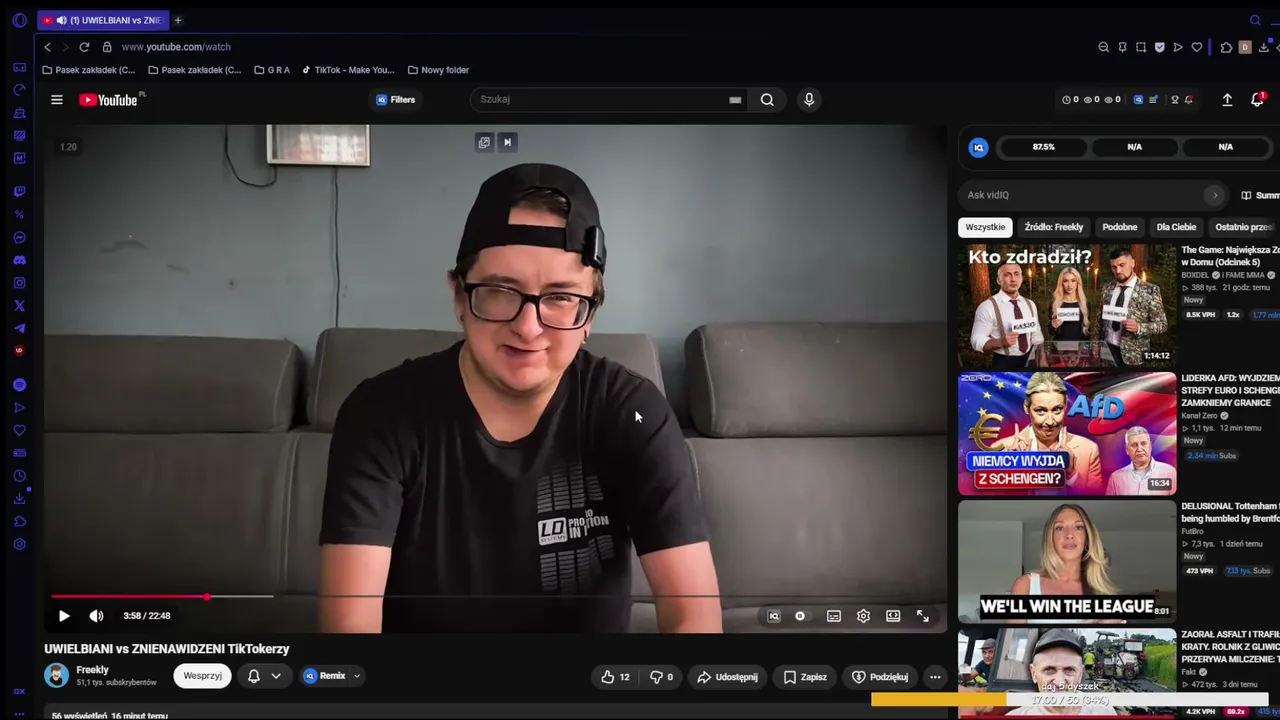Open X (Twitter) in the Opera sidebar

pyautogui.click(x=19, y=306)
